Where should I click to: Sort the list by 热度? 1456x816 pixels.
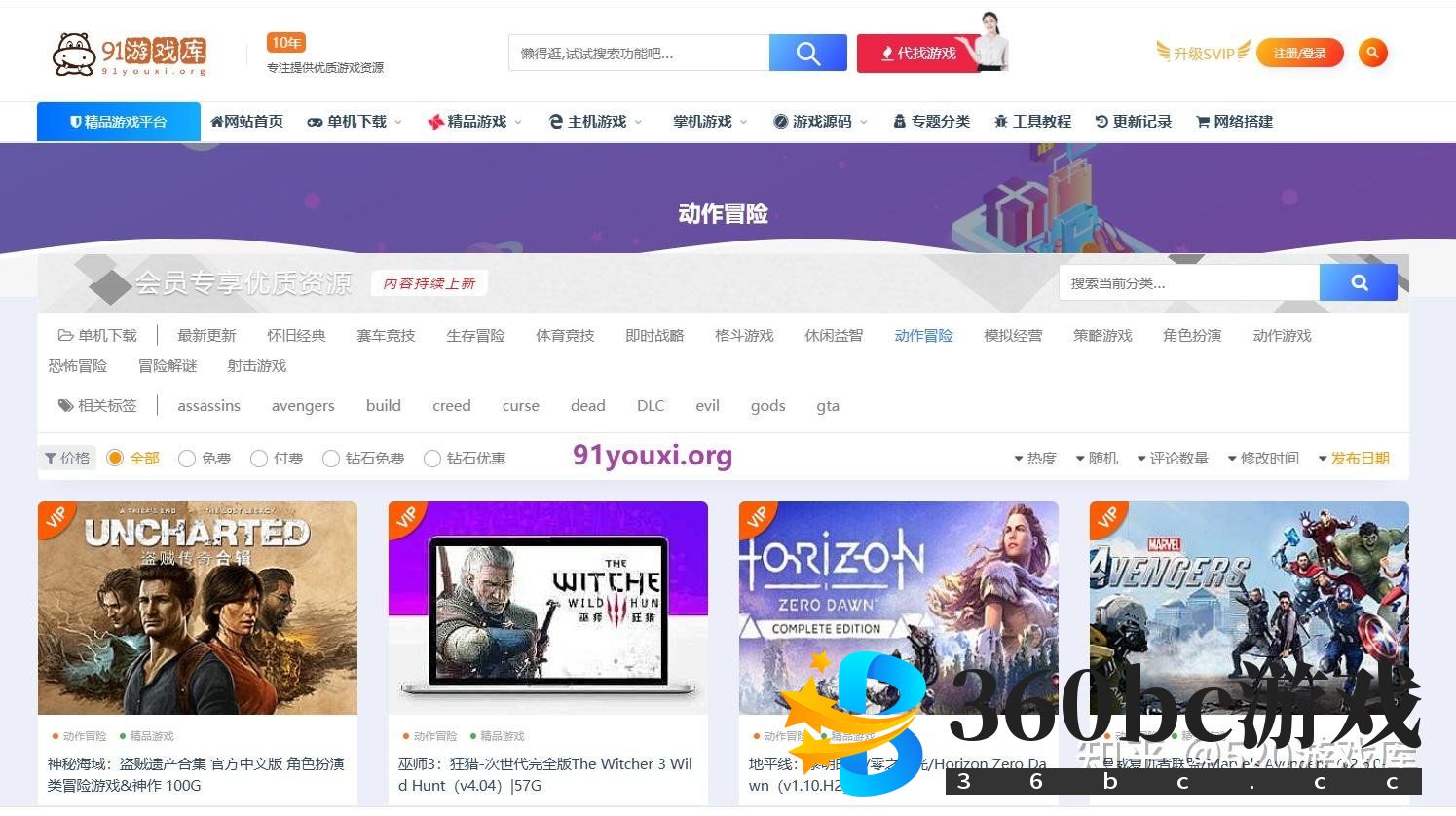[x=1034, y=459]
